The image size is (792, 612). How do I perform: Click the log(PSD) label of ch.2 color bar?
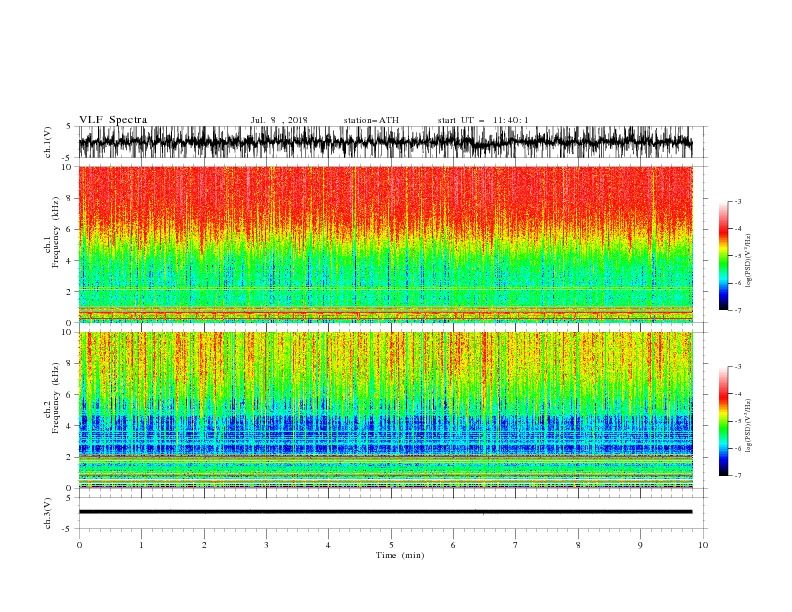[x=748, y=426]
